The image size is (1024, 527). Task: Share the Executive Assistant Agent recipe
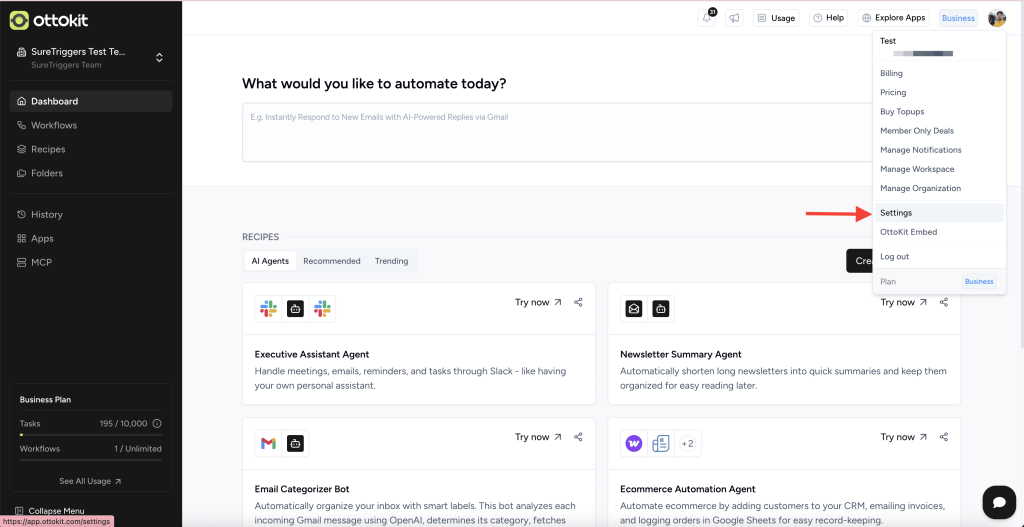click(578, 302)
